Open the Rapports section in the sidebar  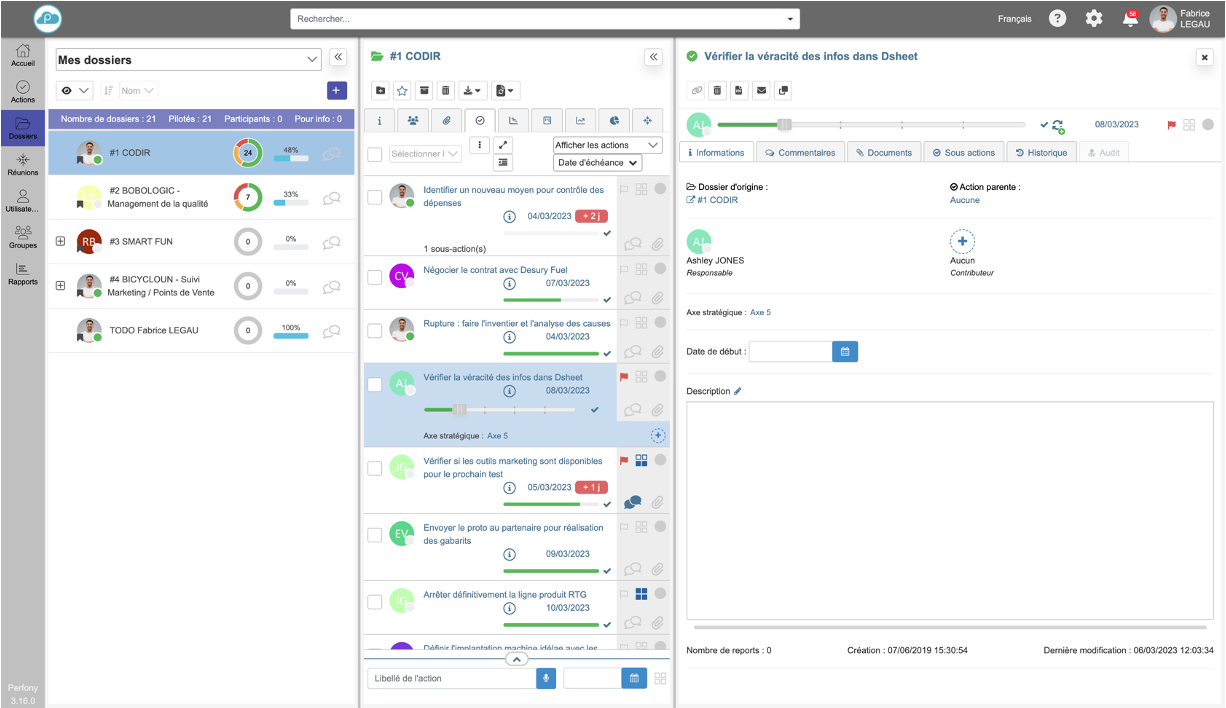(23, 273)
